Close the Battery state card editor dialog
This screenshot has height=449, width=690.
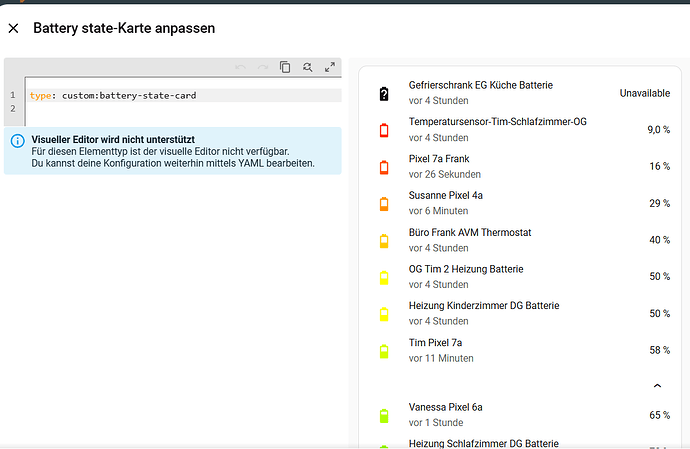[14, 29]
